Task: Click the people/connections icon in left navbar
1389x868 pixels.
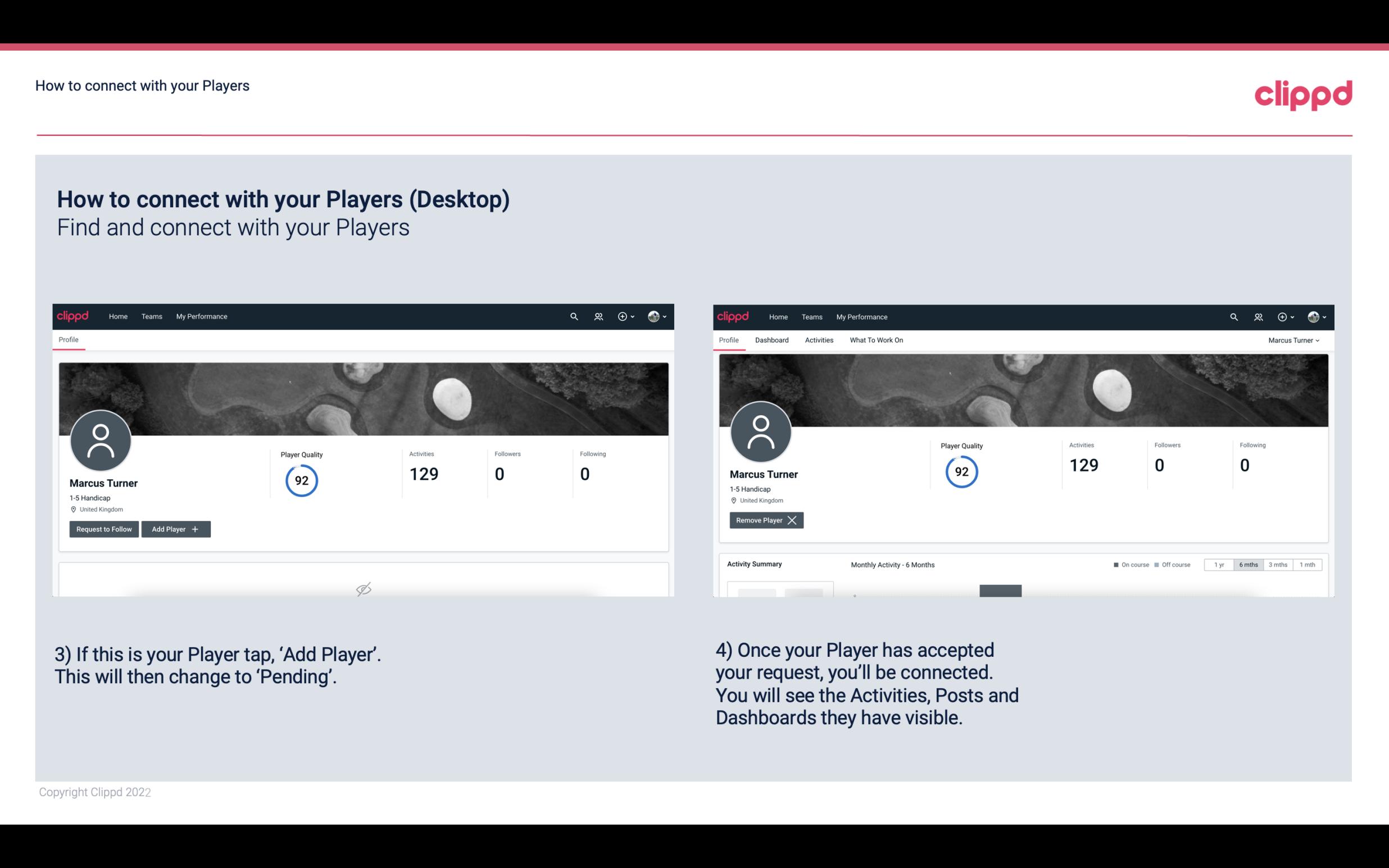Action: pyautogui.click(x=597, y=317)
